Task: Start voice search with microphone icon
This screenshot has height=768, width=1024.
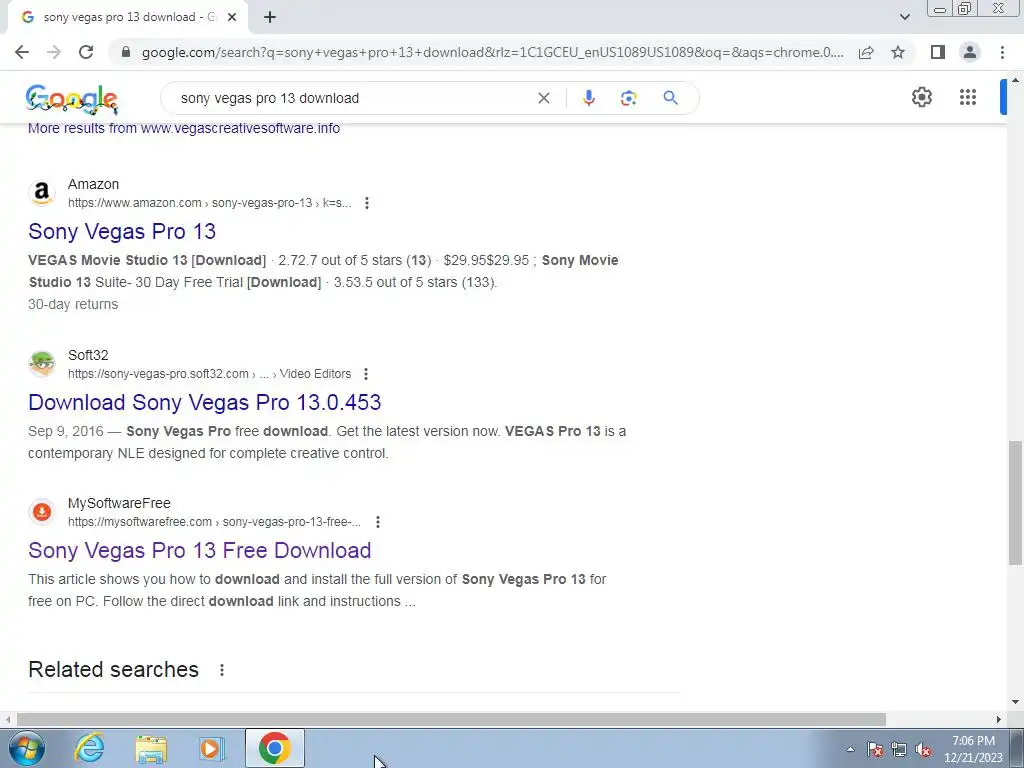Action: [588, 98]
